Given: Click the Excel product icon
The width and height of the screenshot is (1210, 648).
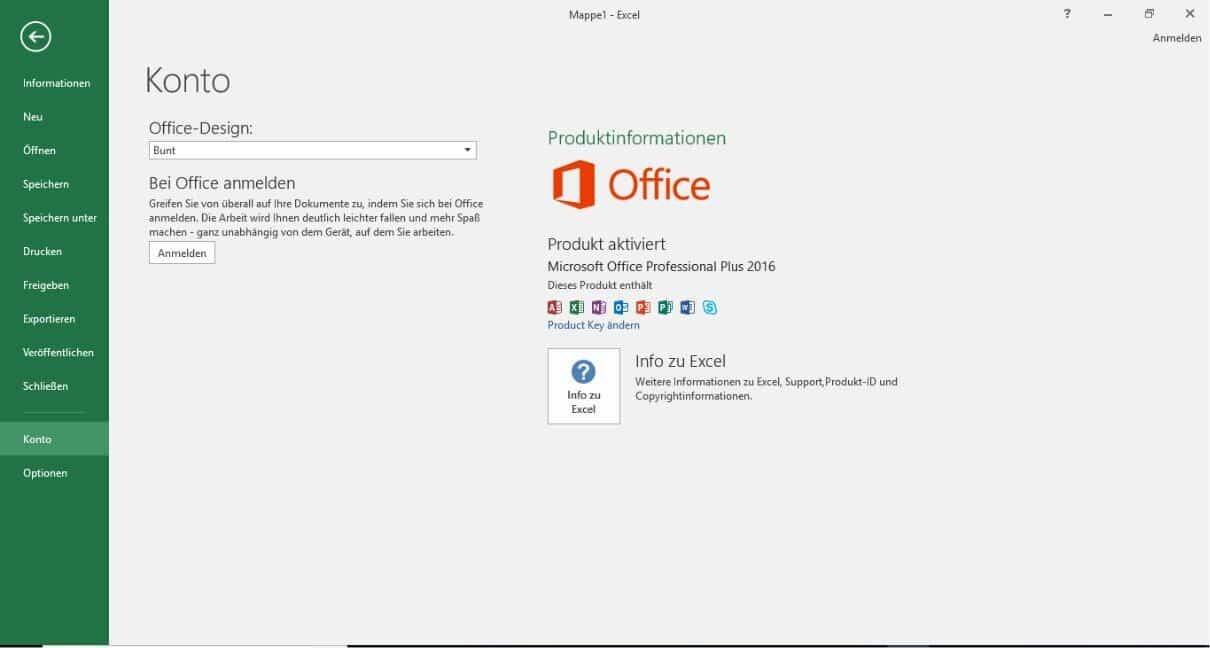Looking at the screenshot, I should [x=577, y=308].
